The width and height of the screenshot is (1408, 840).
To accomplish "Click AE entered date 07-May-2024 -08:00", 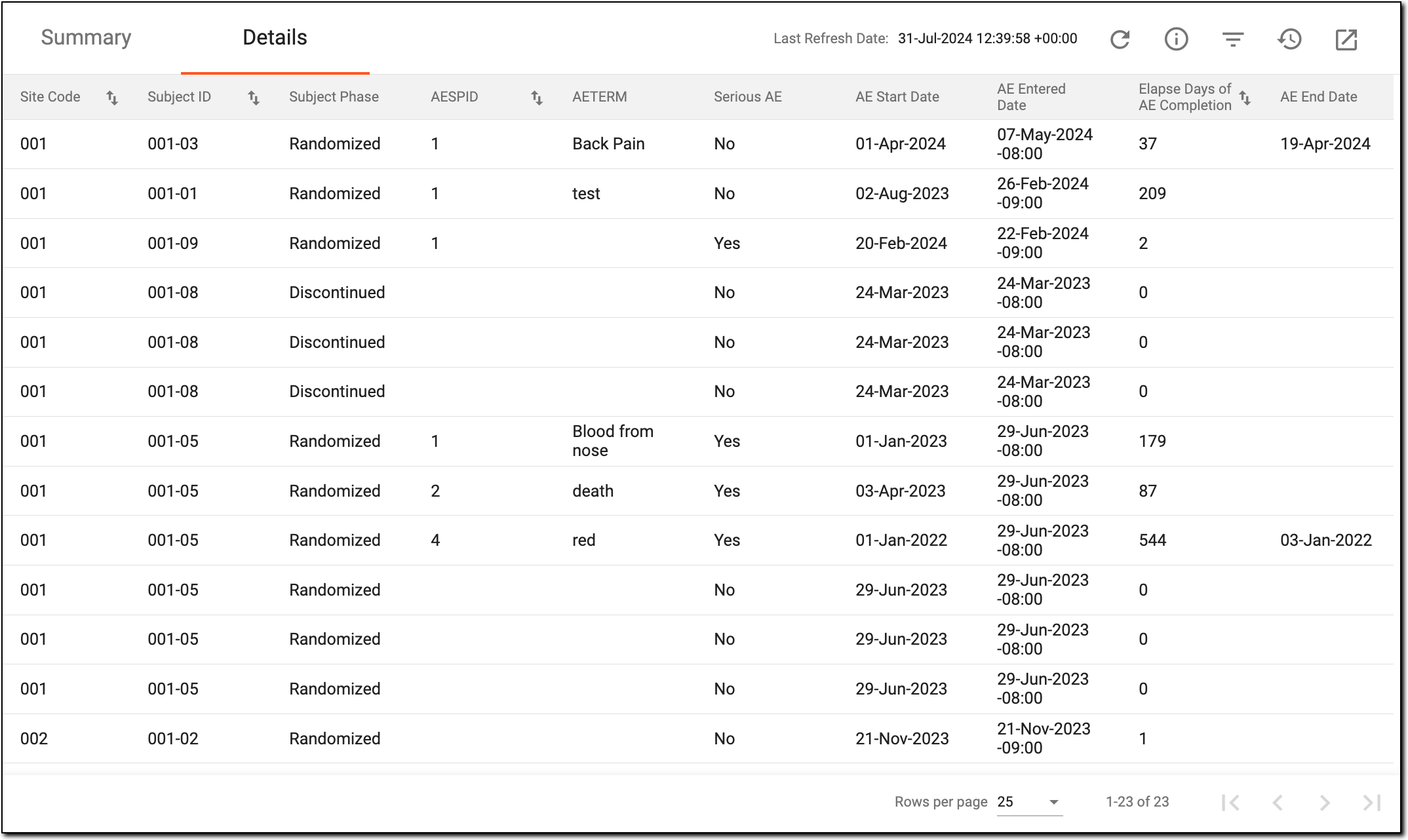I will (1045, 144).
